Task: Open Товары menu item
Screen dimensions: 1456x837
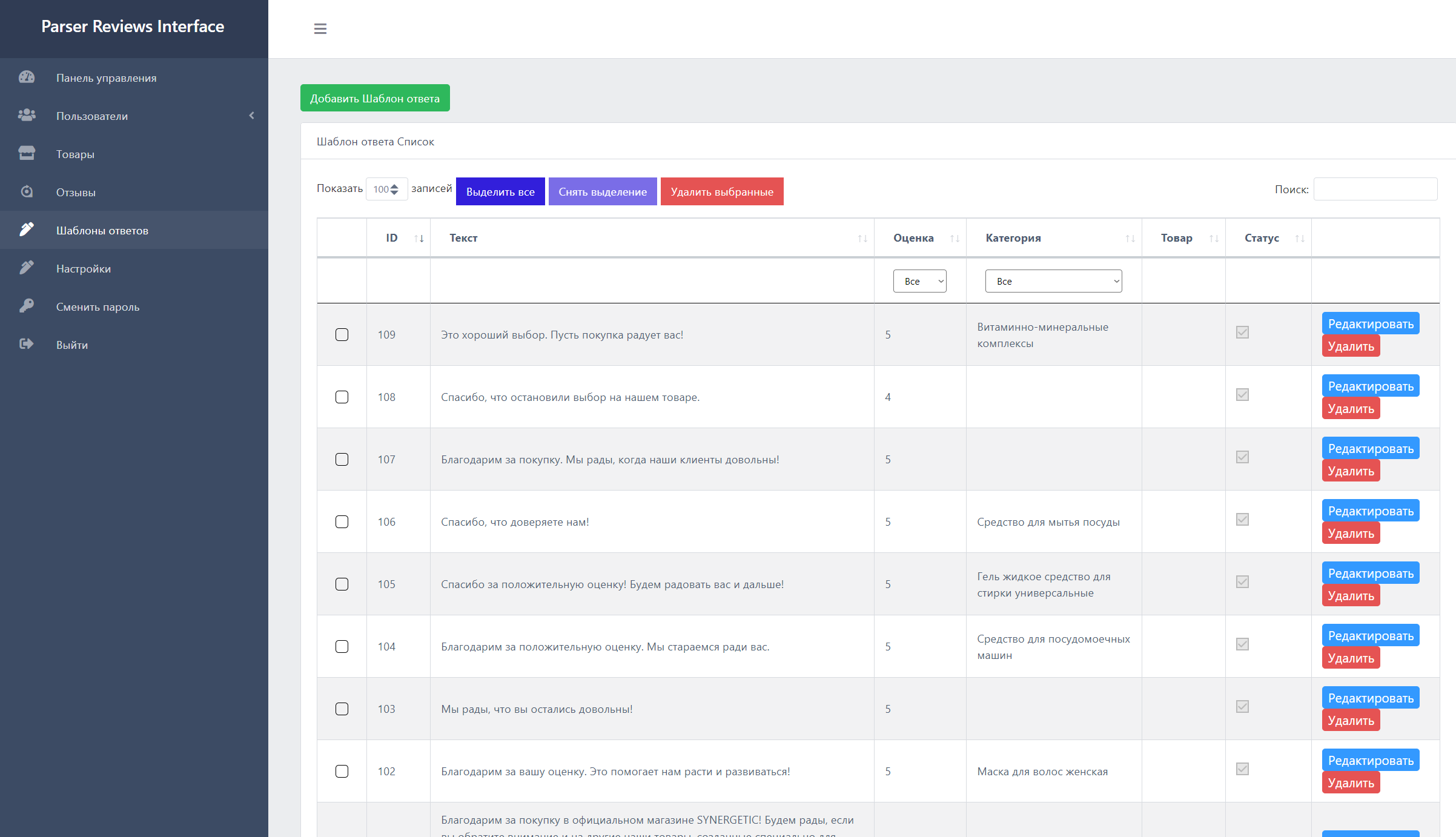Action: (x=134, y=154)
